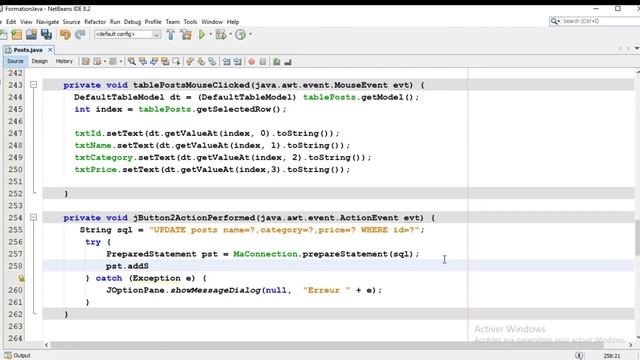Switch editor to History view
This screenshot has width=640, height=360.
64,61
